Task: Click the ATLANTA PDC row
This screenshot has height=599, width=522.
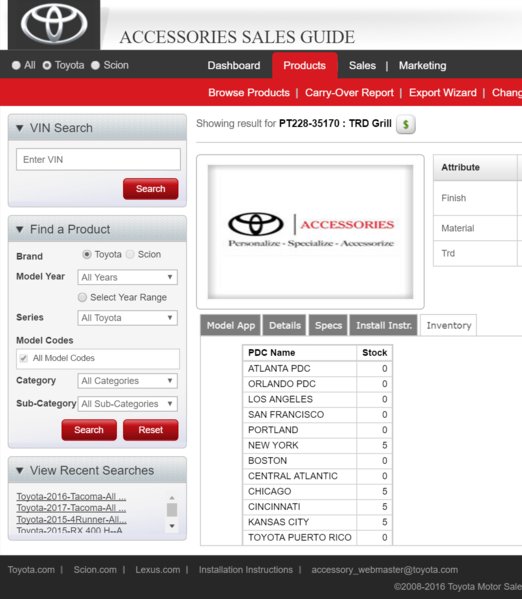Action: pyautogui.click(x=318, y=369)
